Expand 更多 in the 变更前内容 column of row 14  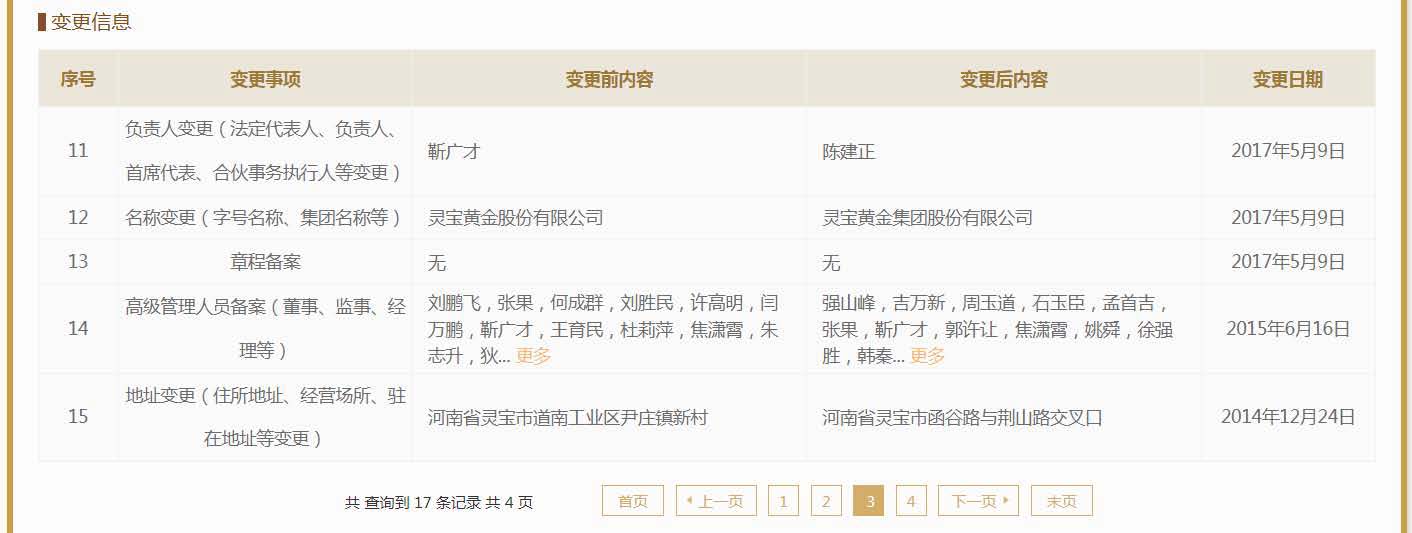pyautogui.click(x=533, y=356)
